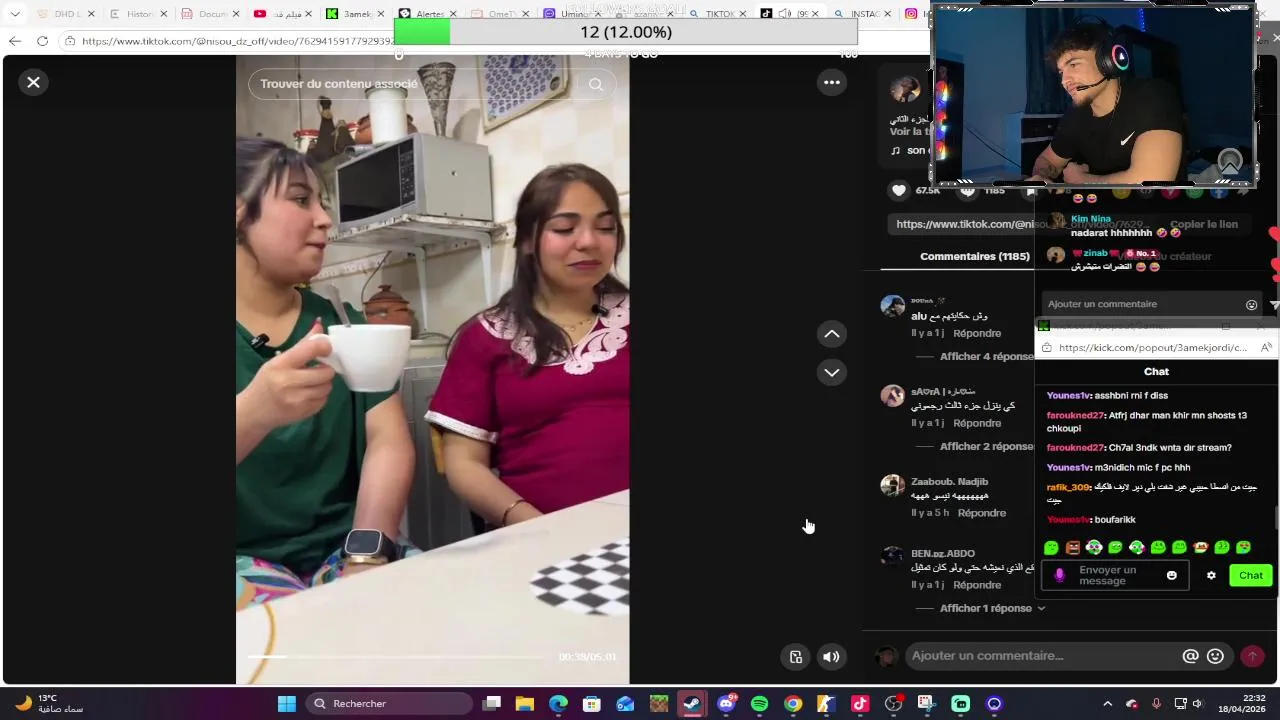
Task: Open Spotify from the taskbar
Action: click(x=759, y=704)
